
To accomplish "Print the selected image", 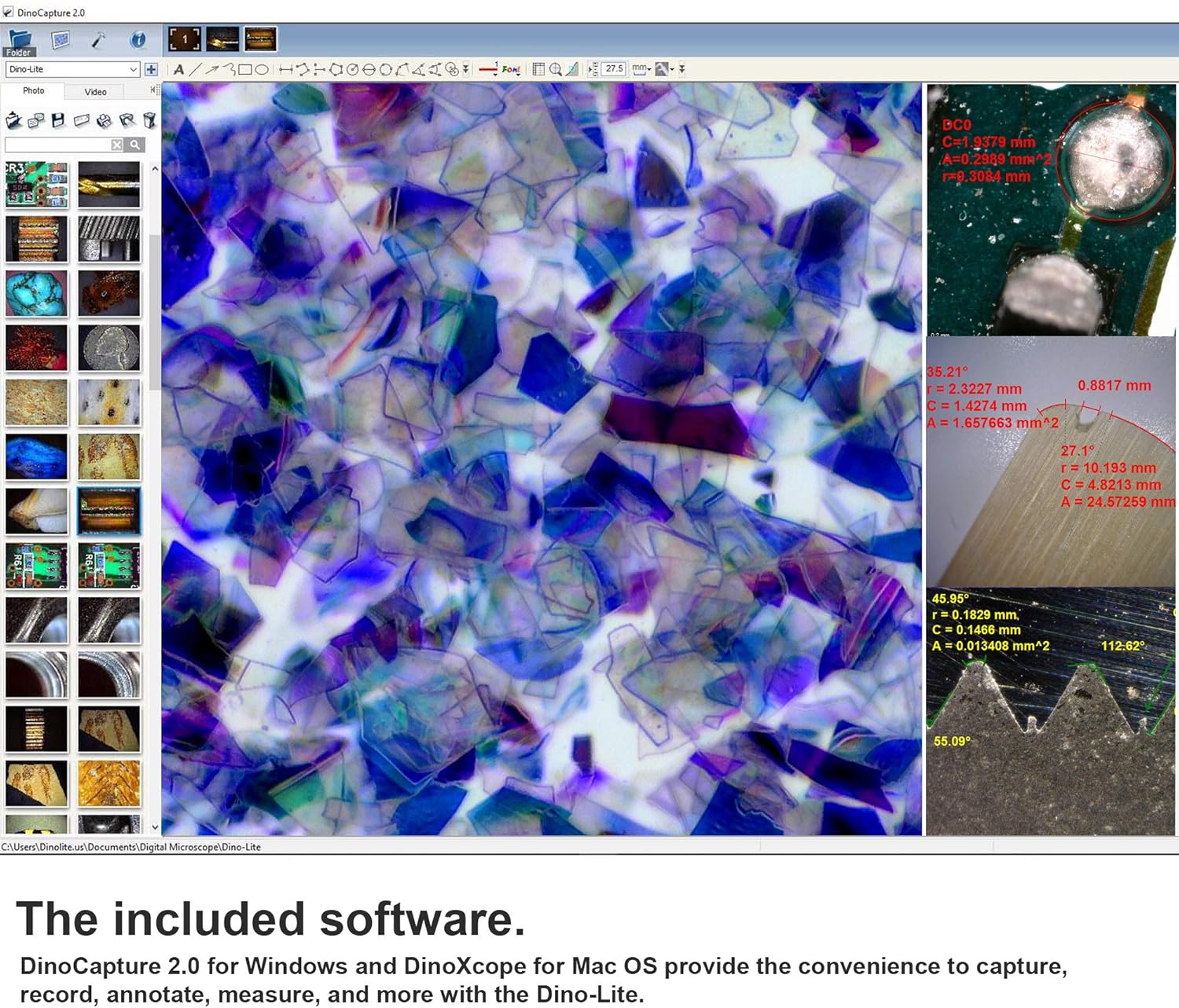I will 104,120.
